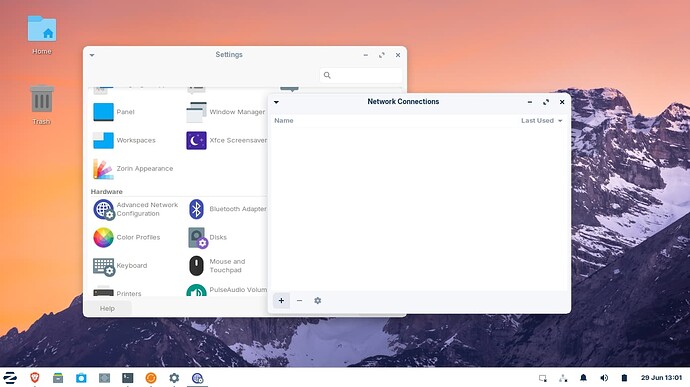Open Printers settings
Image resolution: width=690 pixels, height=387 pixels.
[x=117, y=292]
